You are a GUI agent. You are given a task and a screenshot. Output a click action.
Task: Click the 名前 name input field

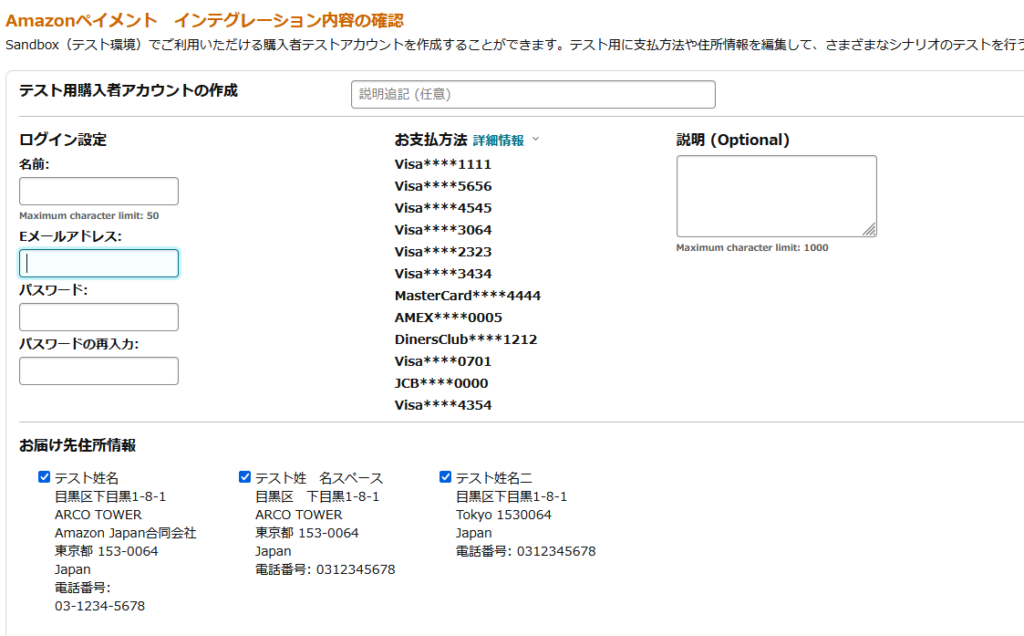99,191
